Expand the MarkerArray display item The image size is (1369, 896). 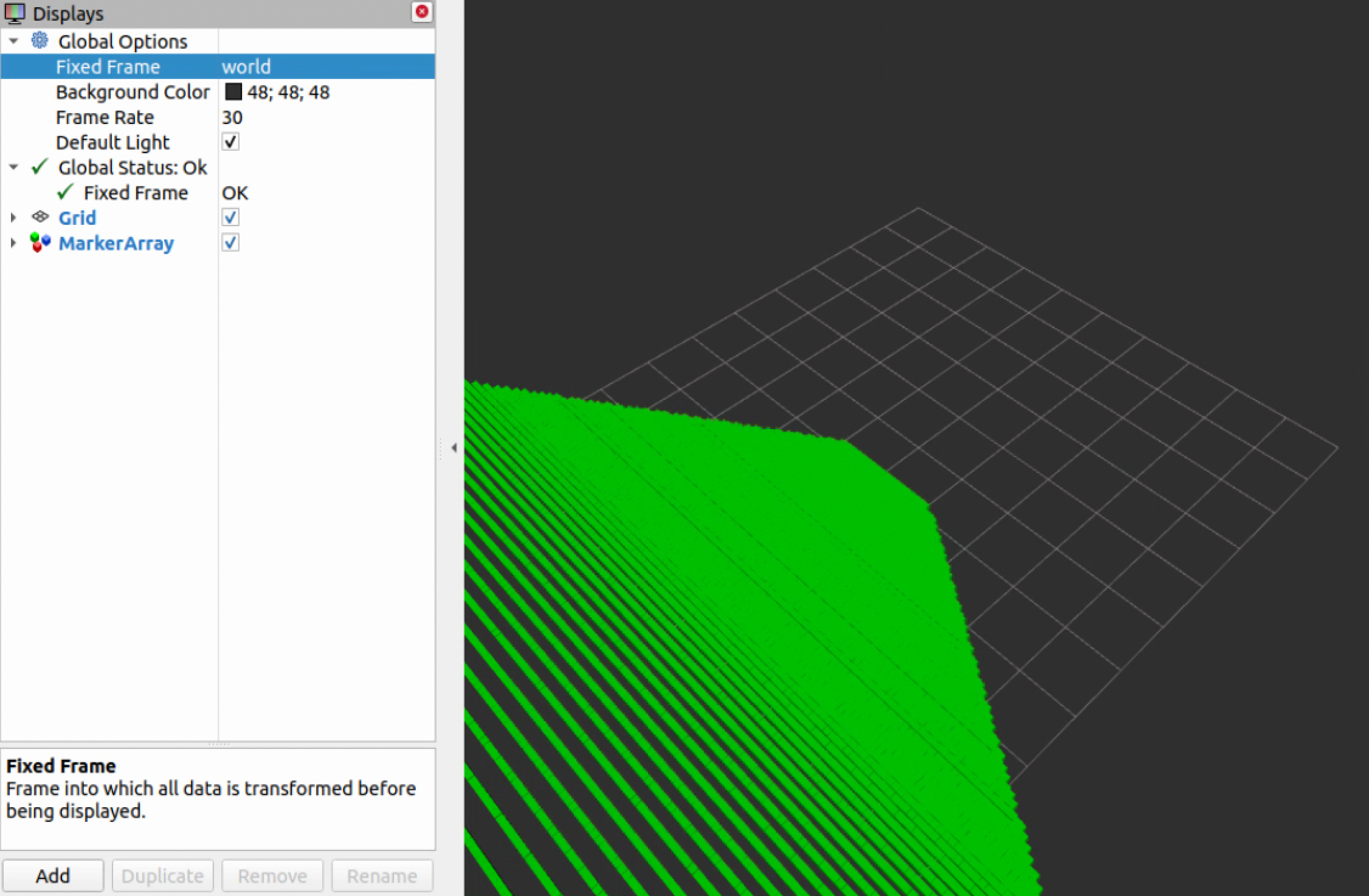(13, 243)
